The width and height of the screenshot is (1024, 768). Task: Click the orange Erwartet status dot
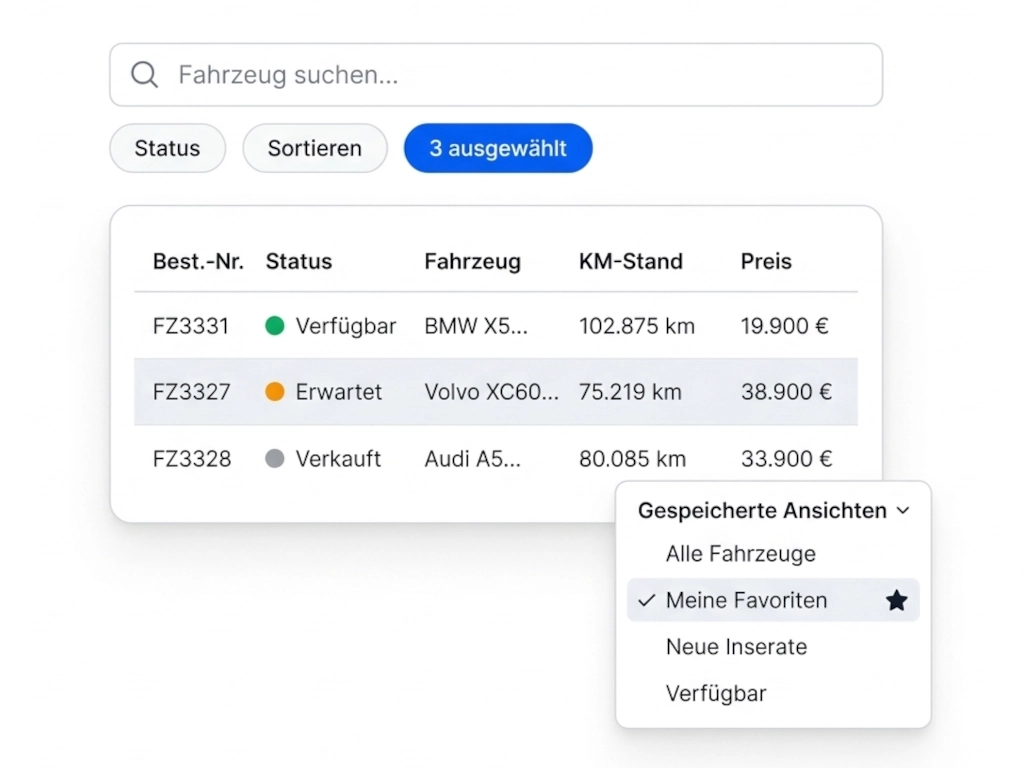click(x=274, y=392)
